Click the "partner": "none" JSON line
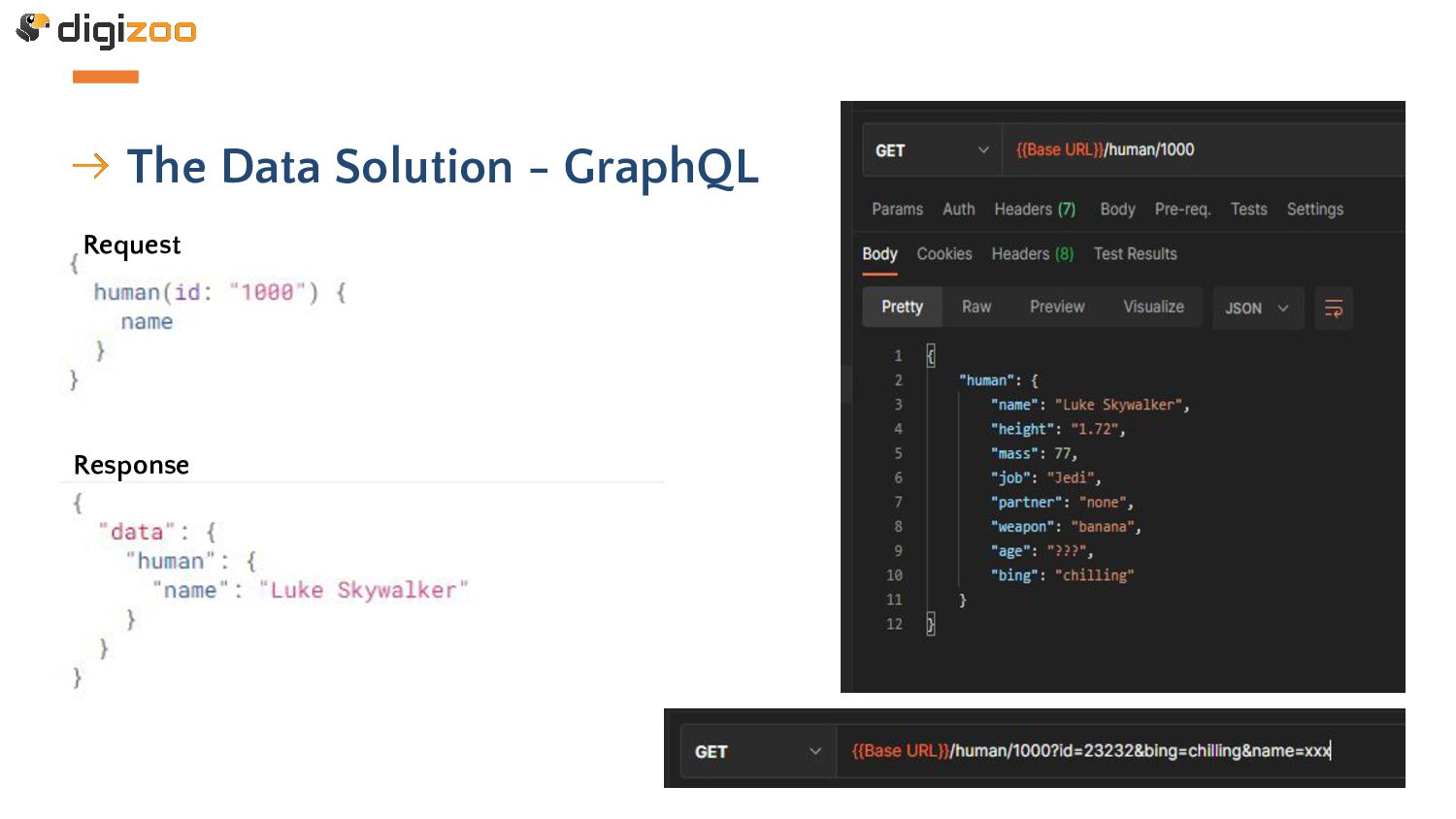 point(1062,502)
